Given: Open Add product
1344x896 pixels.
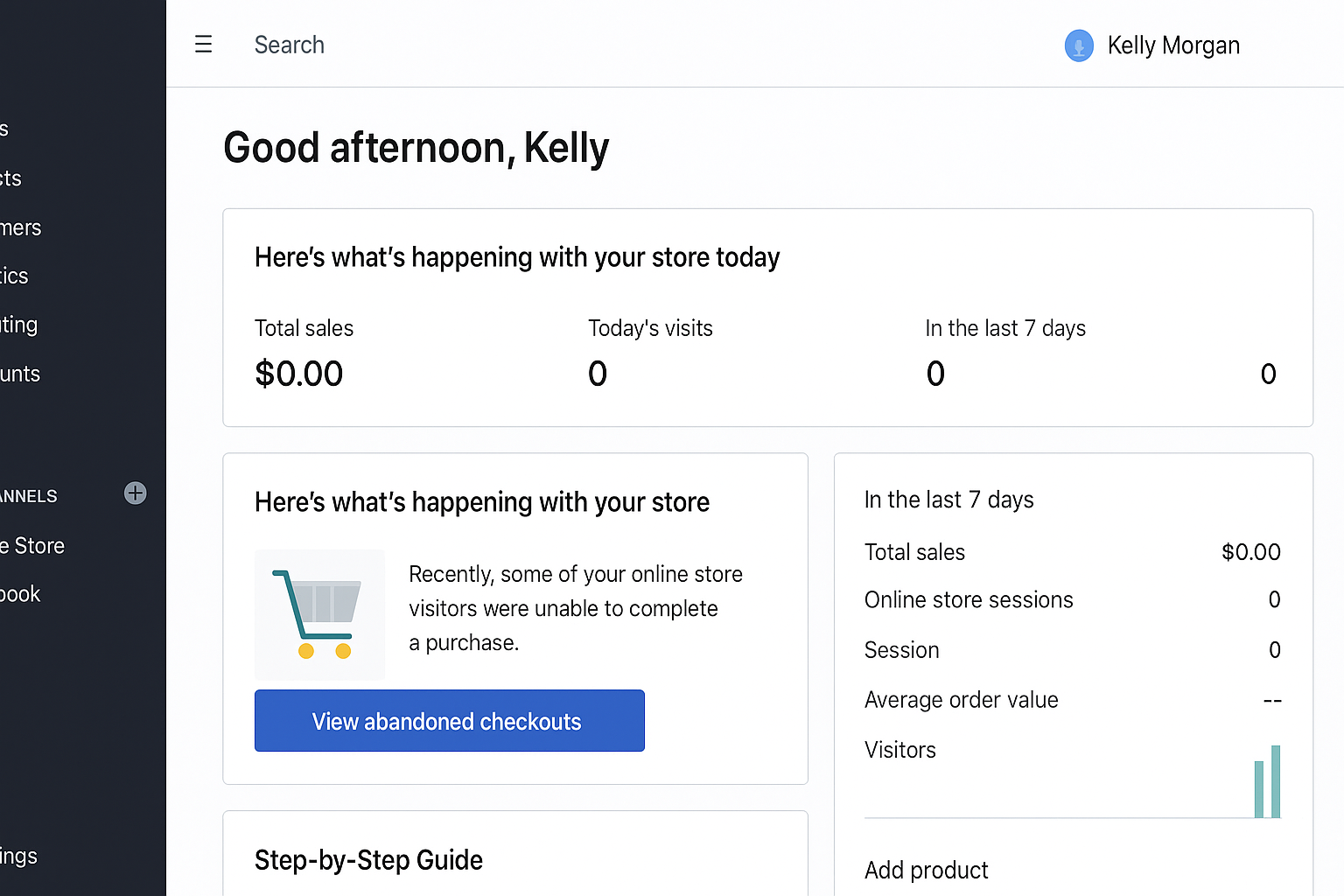Looking at the screenshot, I should pyautogui.click(x=926, y=870).
